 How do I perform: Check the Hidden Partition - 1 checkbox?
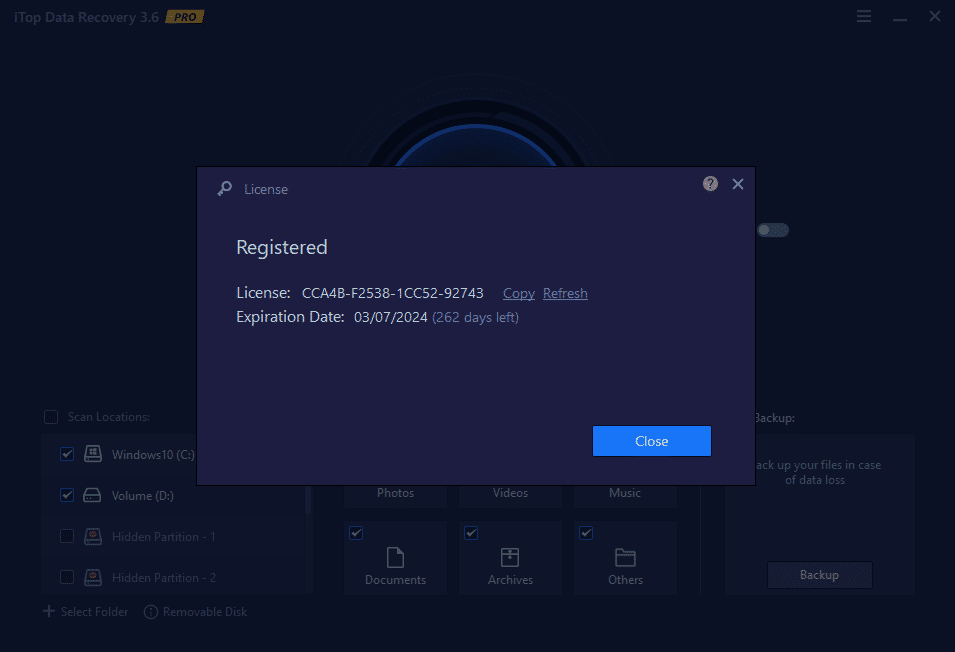[x=67, y=536]
